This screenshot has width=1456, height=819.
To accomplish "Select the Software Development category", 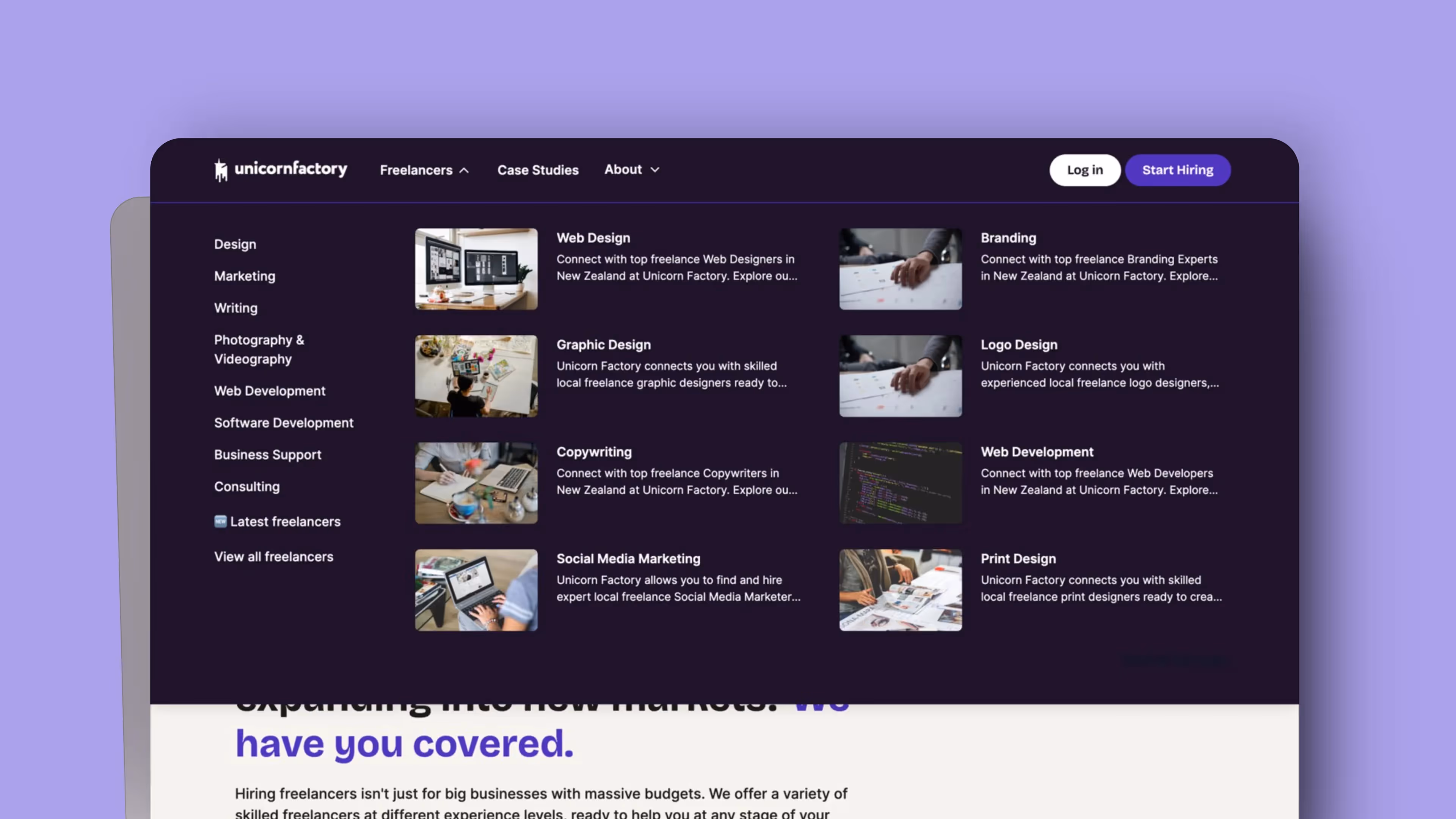I will click(x=284, y=423).
